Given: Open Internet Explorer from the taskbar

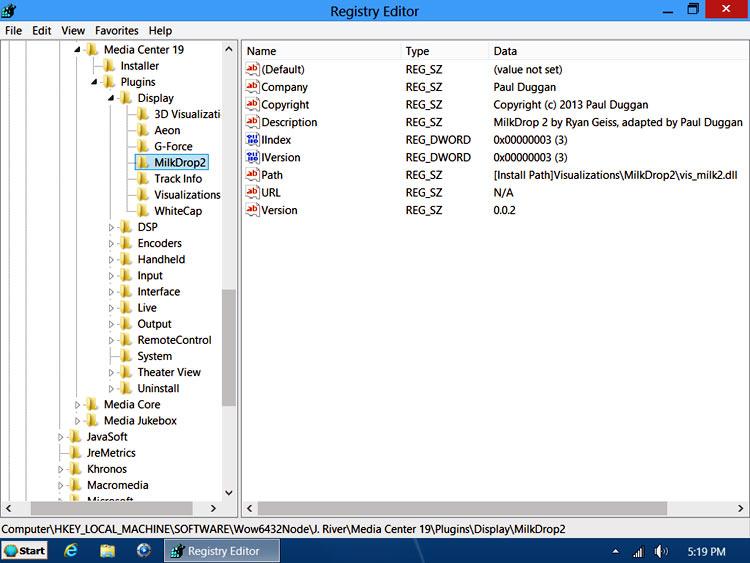Looking at the screenshot, I should pos(71,551).
